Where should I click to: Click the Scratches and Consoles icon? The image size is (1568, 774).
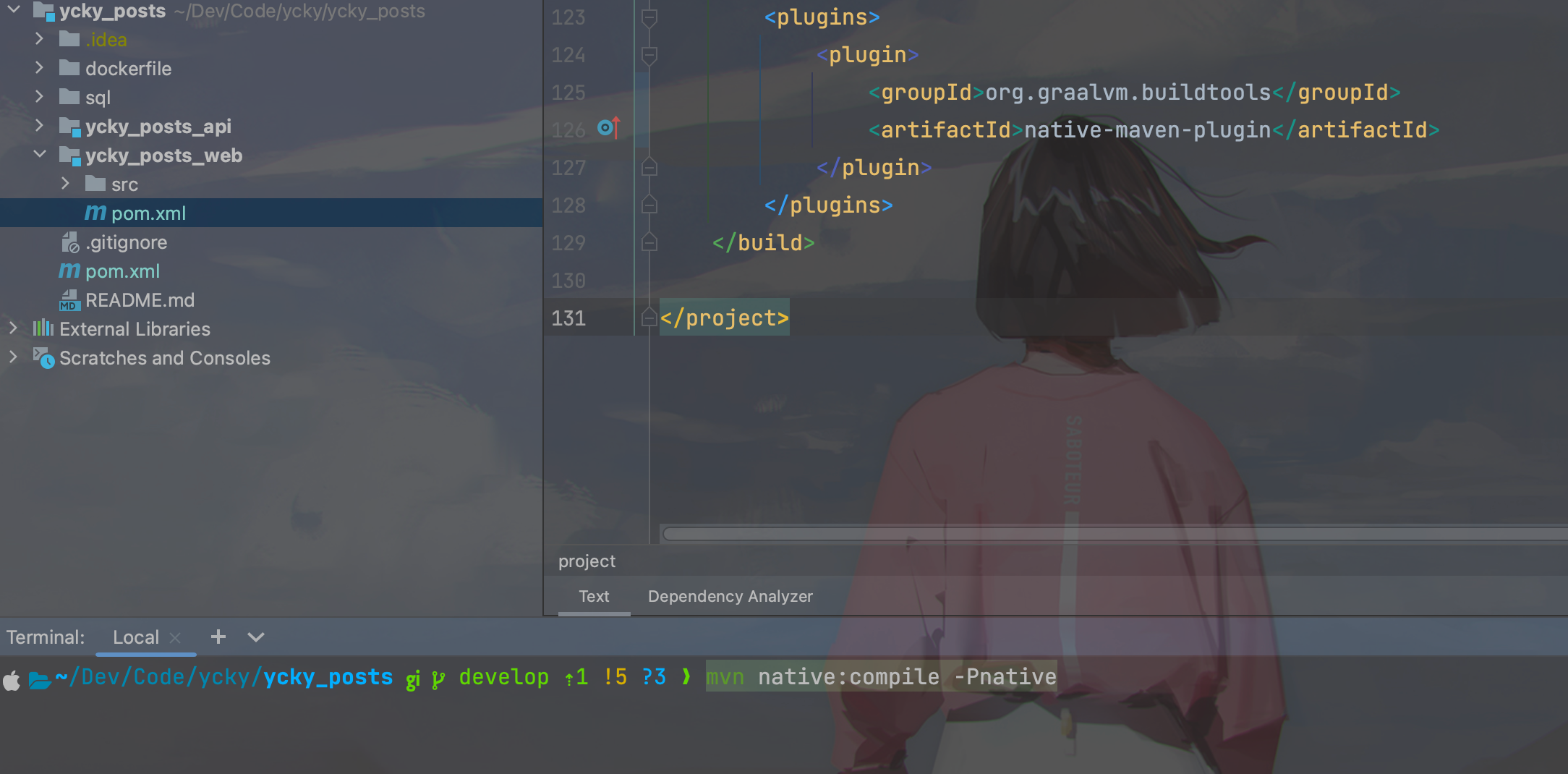point(43,357)
